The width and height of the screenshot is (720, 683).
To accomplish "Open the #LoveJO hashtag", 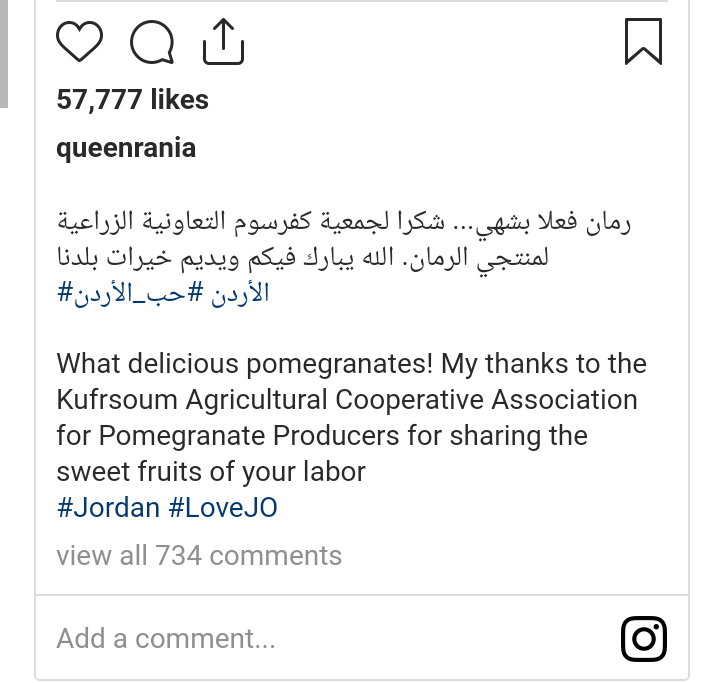I will [x=222, y=507].
